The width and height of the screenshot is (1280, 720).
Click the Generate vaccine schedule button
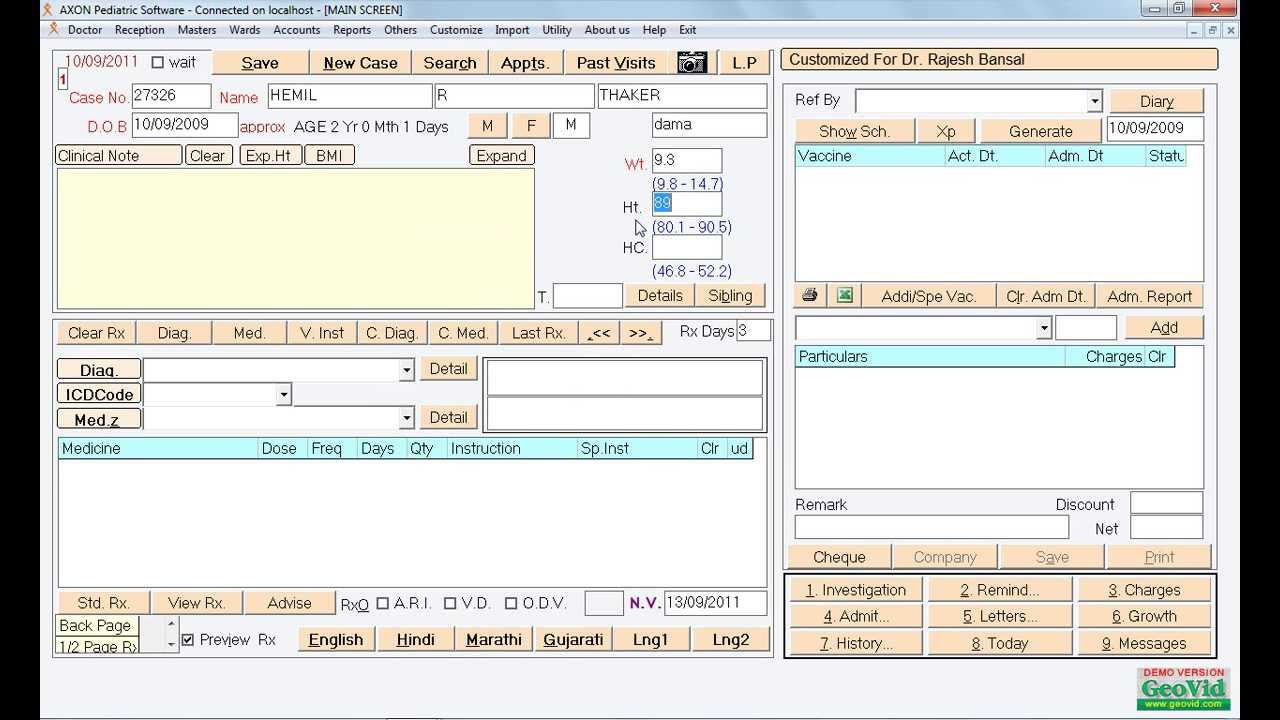tap(1040, 131)
